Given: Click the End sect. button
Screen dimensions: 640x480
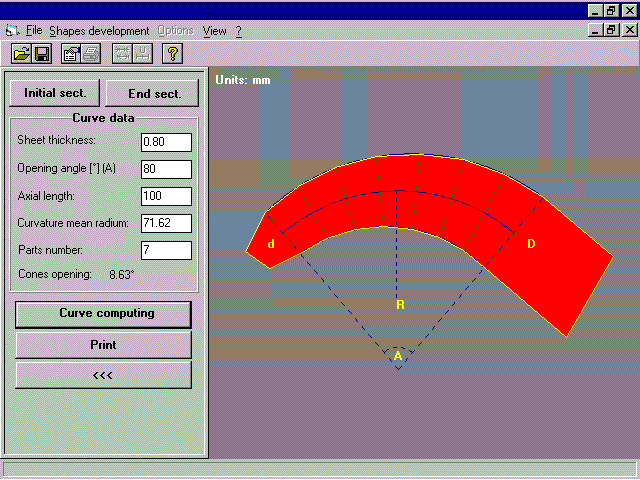Looking at the screenshot, I should (x=152, y=93).
